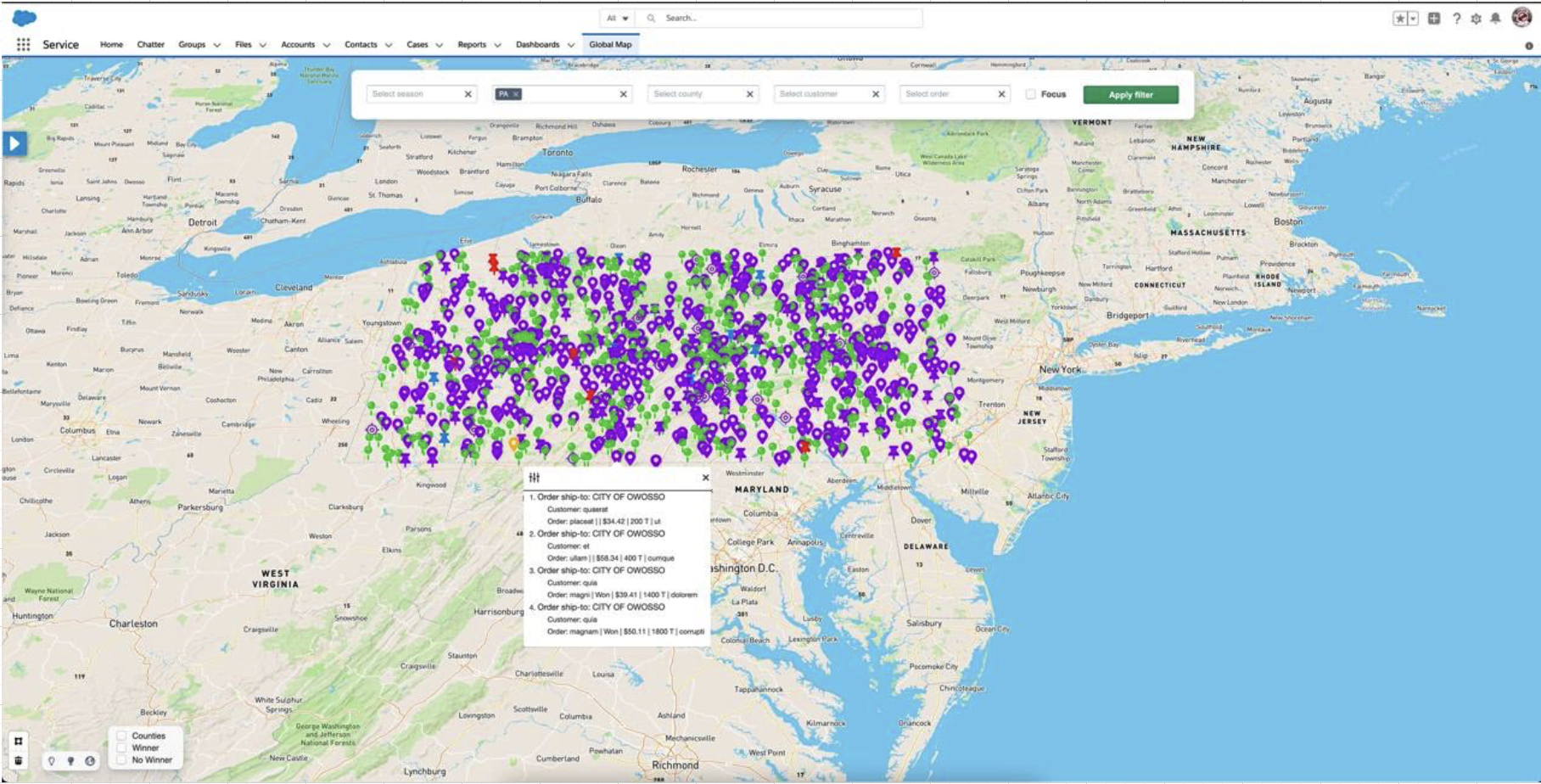
Task: Open the setup gear icon
Action: point(1476,18)
